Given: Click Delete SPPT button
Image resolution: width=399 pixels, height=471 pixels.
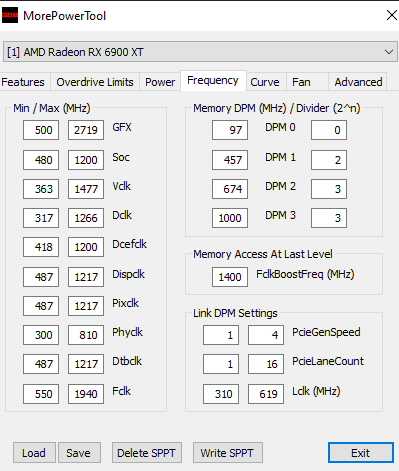Looking at the screenshot, I should coord(147,453).
